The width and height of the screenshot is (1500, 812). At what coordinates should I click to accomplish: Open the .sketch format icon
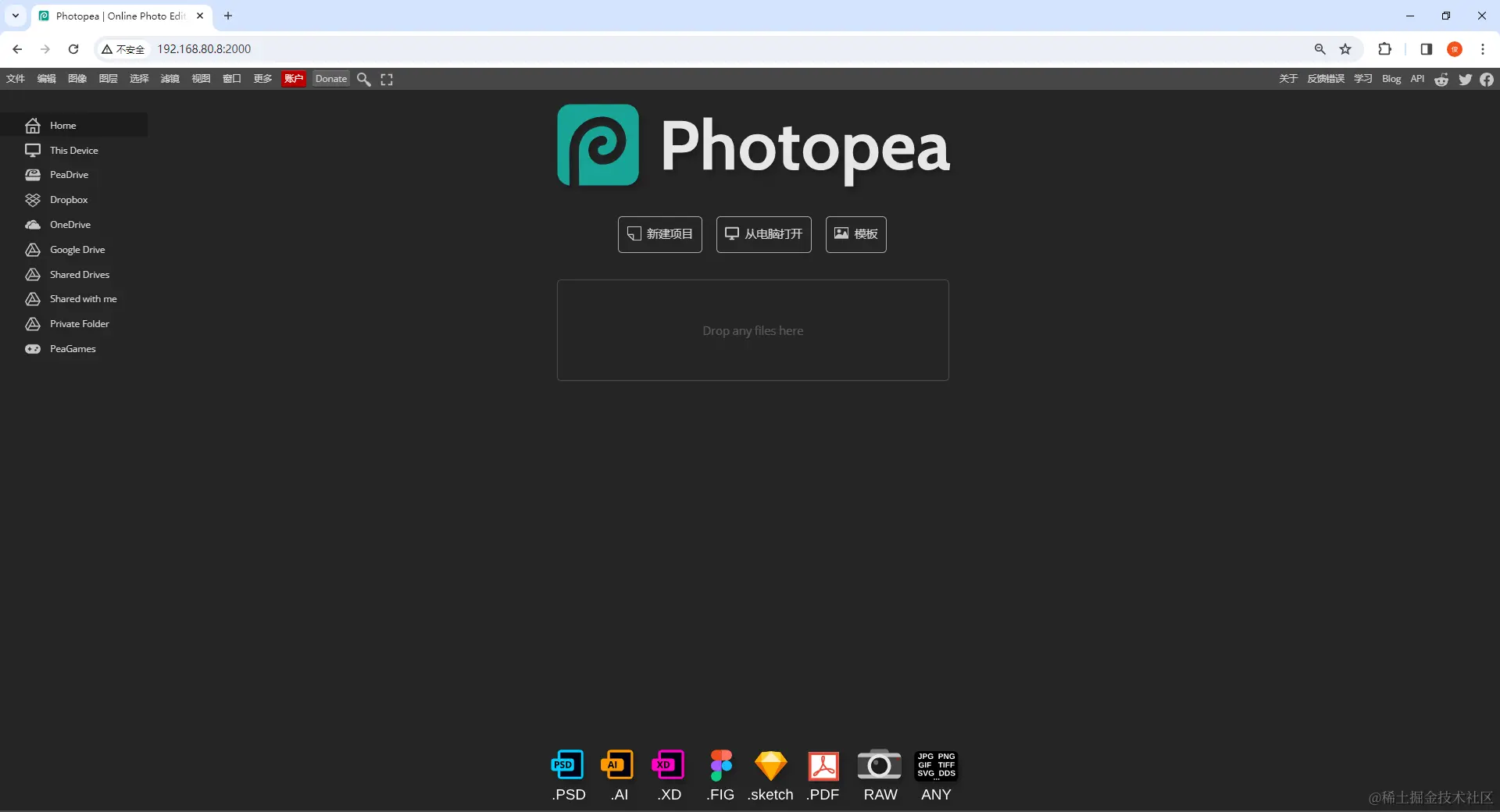[x=770, y=766]
